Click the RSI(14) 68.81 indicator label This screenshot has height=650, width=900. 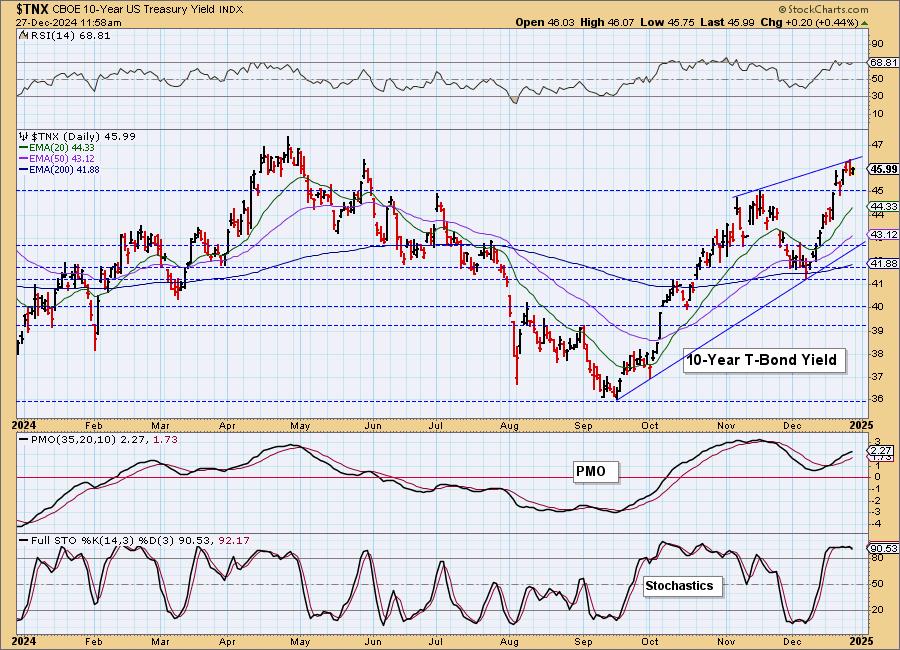pos(69,36)
